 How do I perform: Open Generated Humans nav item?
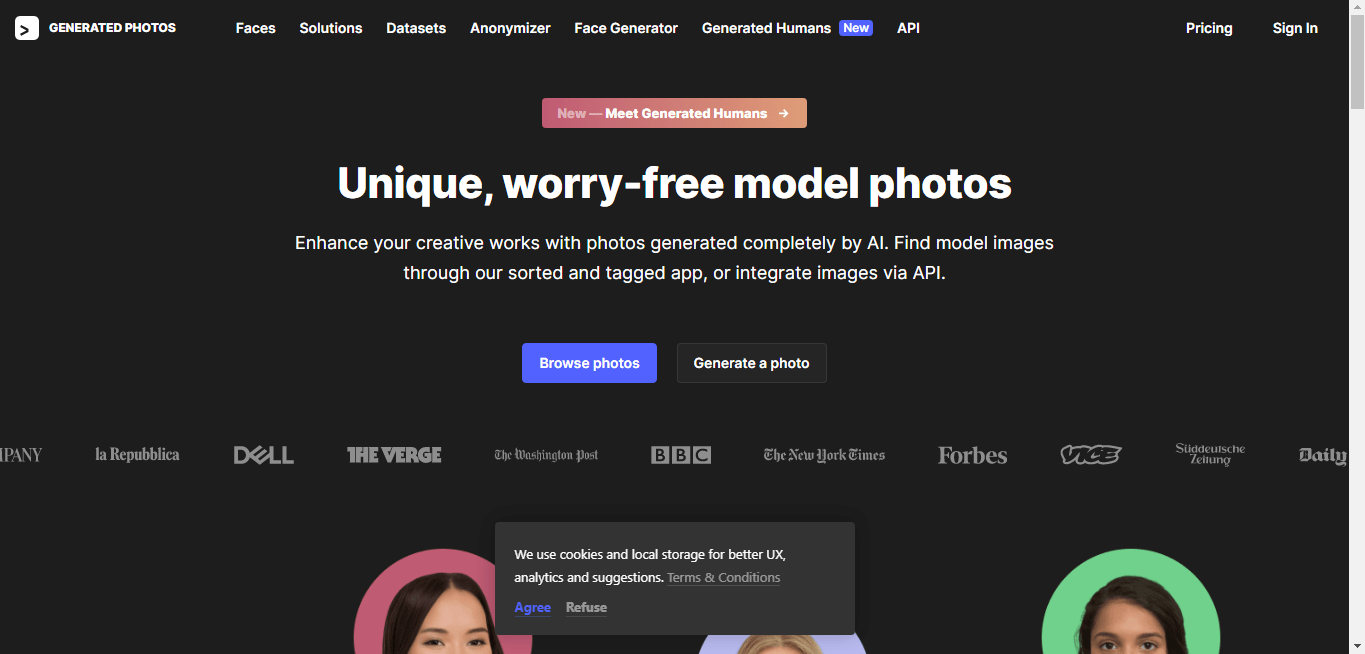tap(787, 28)
